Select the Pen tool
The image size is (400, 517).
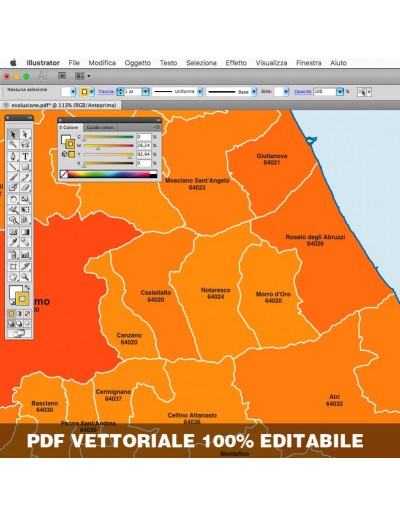[x=13, y=156]
